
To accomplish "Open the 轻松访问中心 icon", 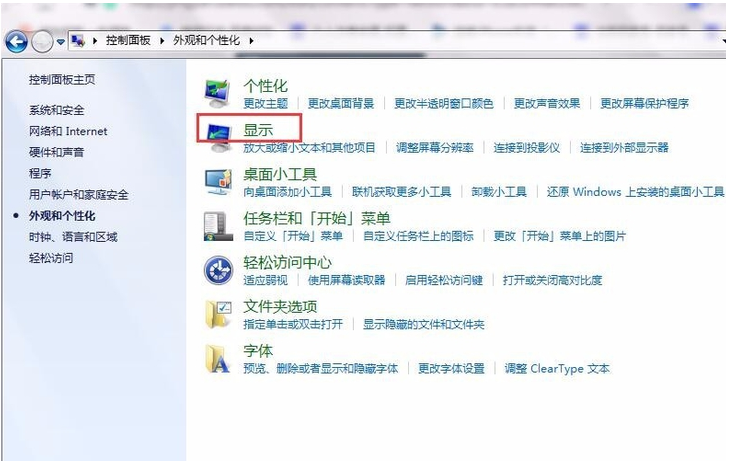I will (x=218, y=270).
